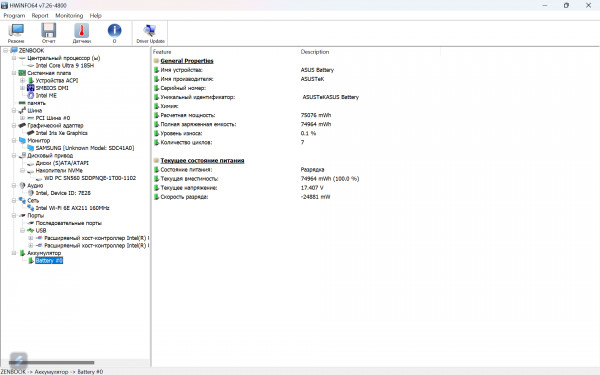Select Intel, Device ID: 7E28 audio item
Image resolution: width=600 pixels, height=375 pixels.
pos(63,193)
